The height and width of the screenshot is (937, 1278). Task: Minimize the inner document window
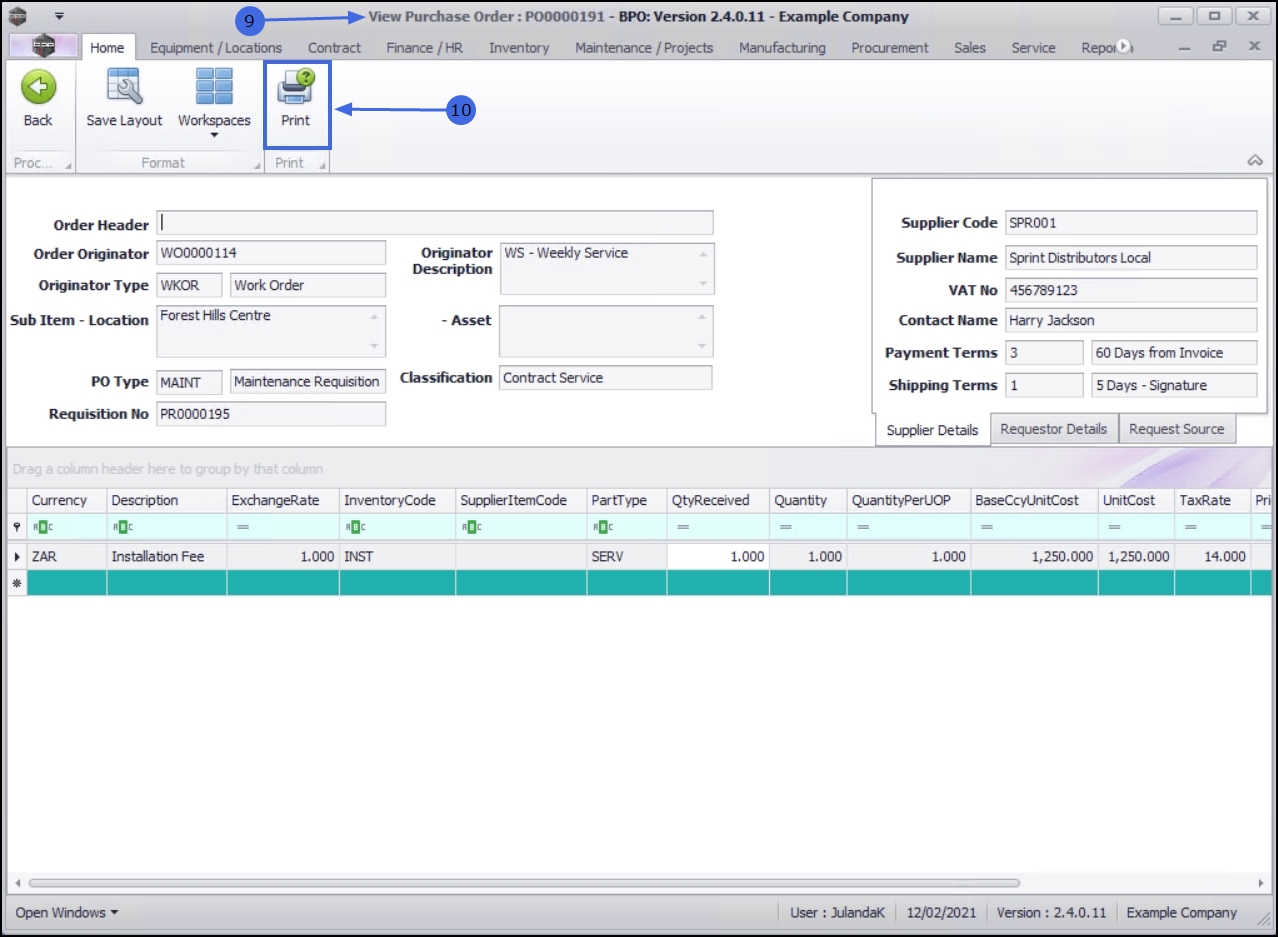click(x=1185, y=46)
